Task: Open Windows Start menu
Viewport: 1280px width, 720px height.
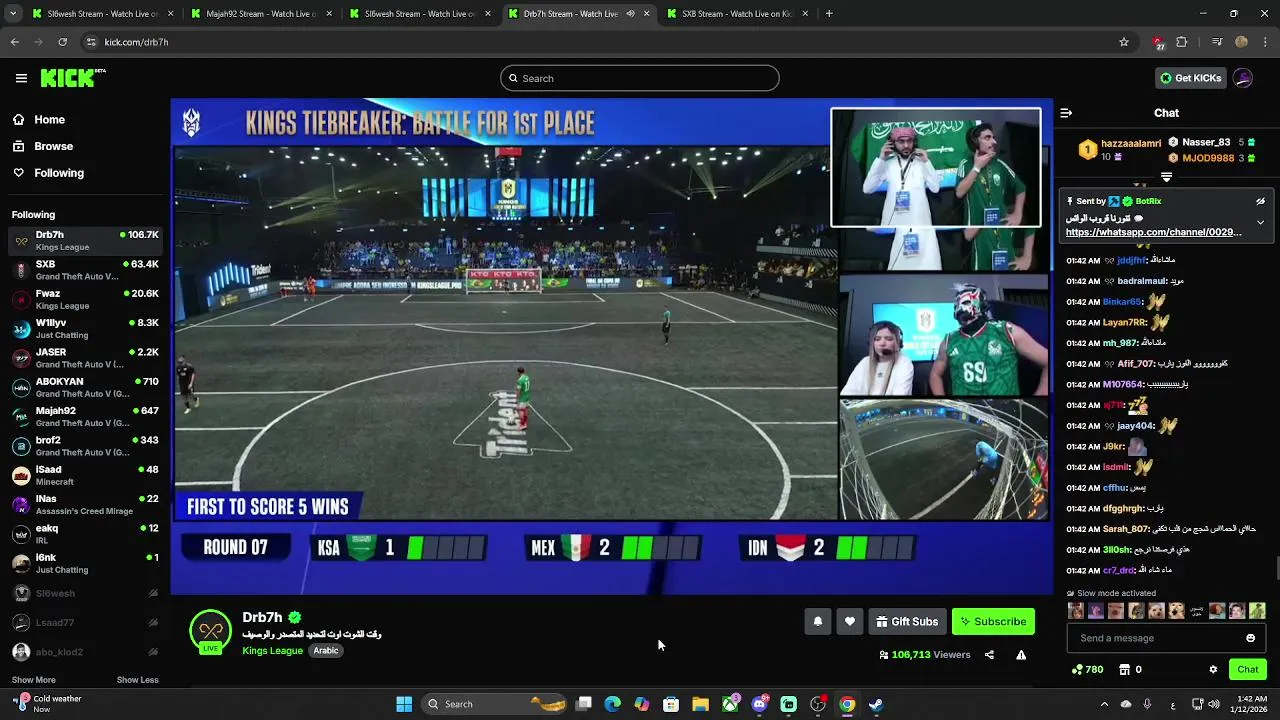Action: pos(404,704)
